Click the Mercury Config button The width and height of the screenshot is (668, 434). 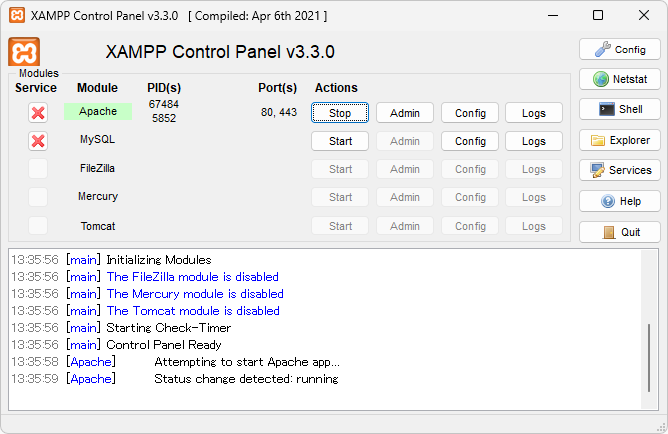pyautogui.click(x=470, y=197)
